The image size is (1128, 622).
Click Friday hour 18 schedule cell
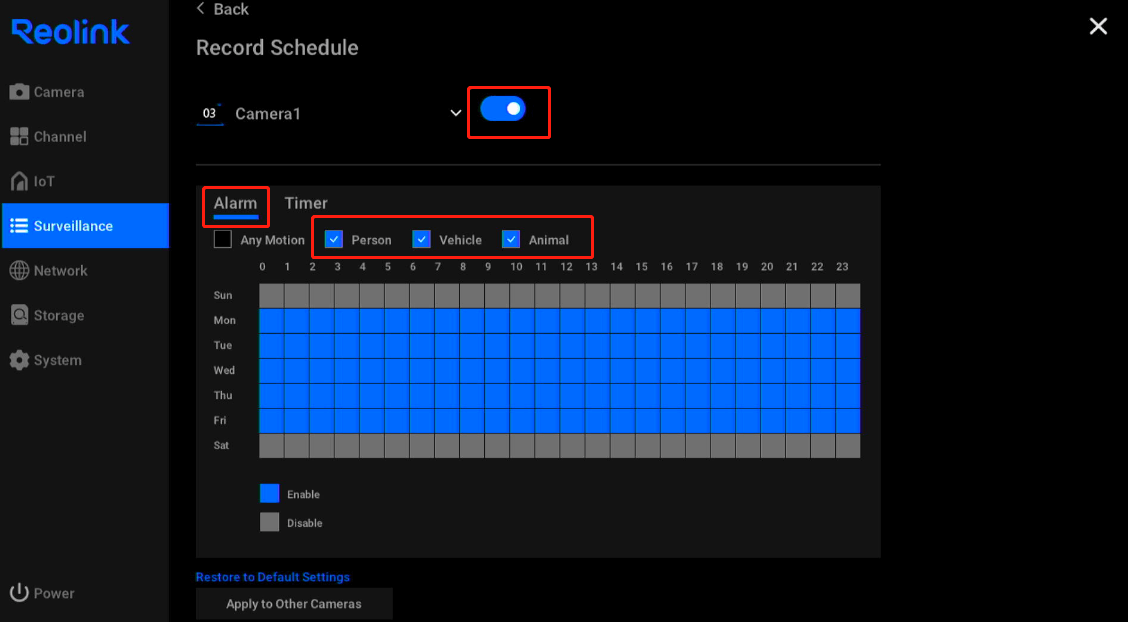pyautogui.click(x=723, y=421)
